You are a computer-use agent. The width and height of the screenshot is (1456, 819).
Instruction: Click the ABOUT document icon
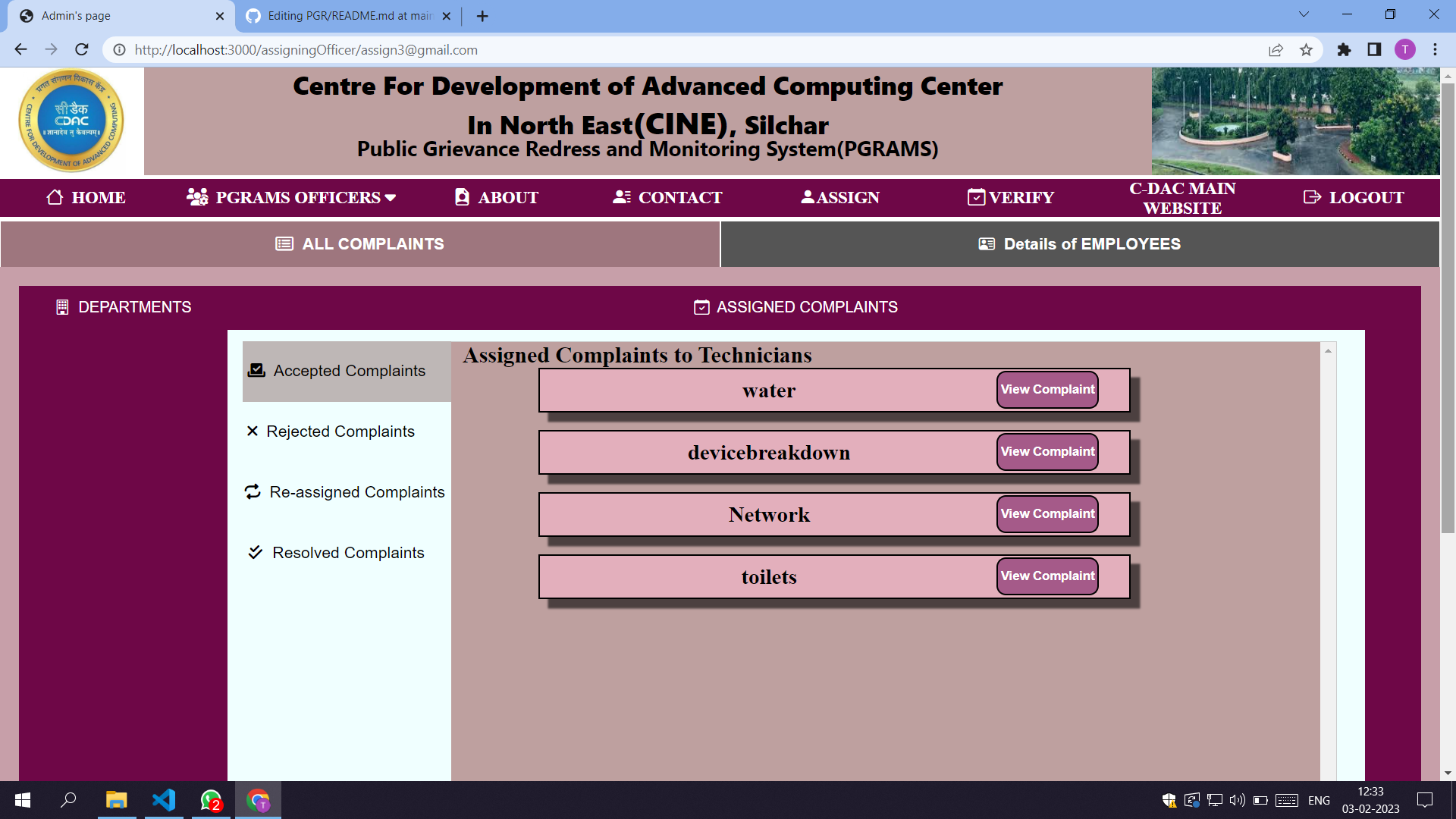click(462, 197)
